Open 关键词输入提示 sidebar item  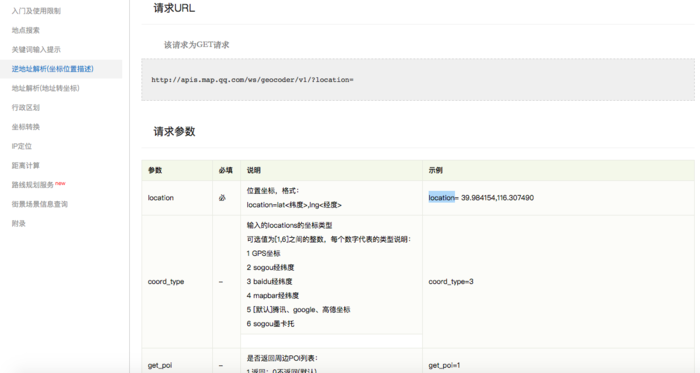(36, 50)
